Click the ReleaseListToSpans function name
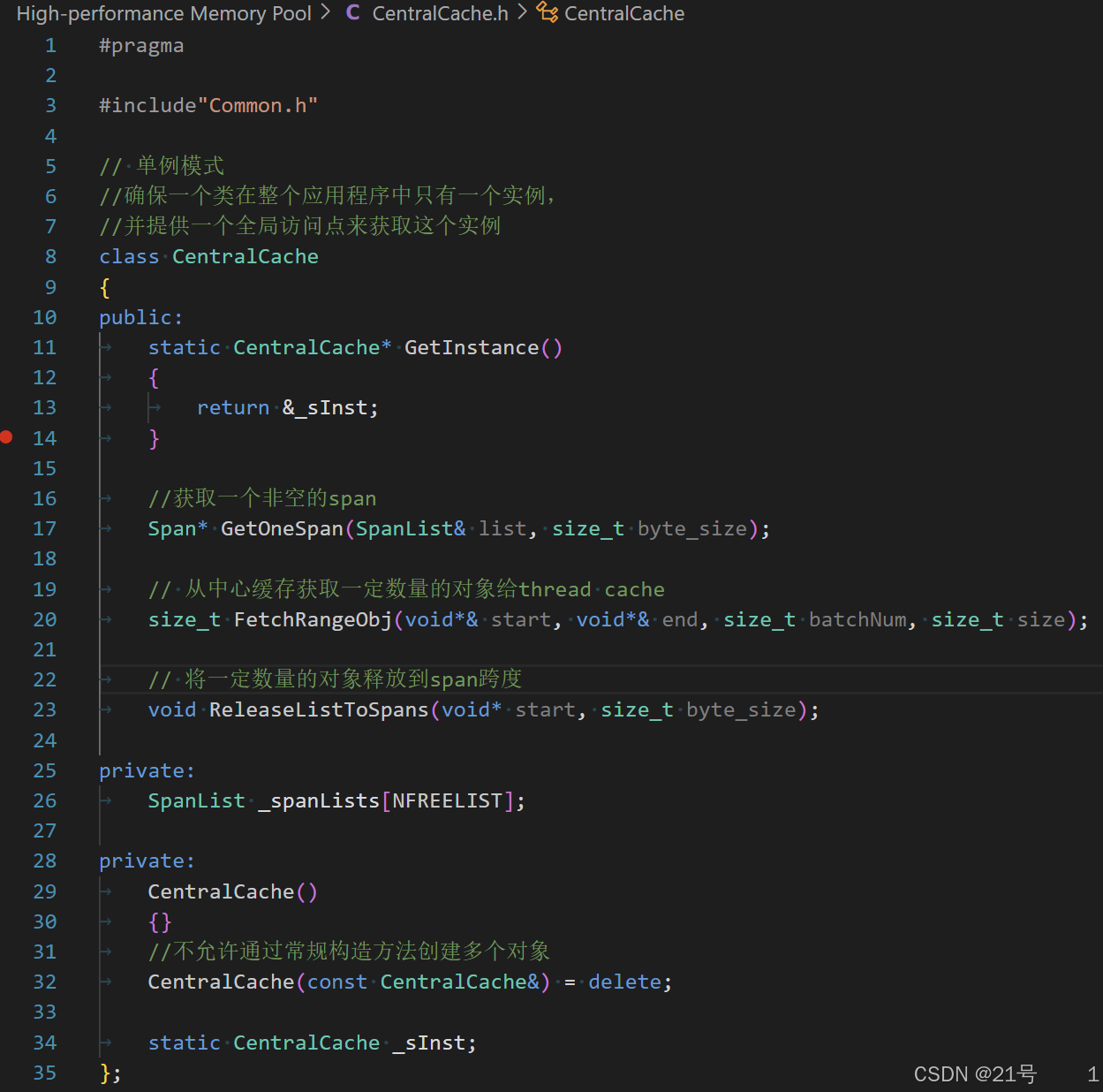1103x1092 pixels. click(x=319, y=709)
